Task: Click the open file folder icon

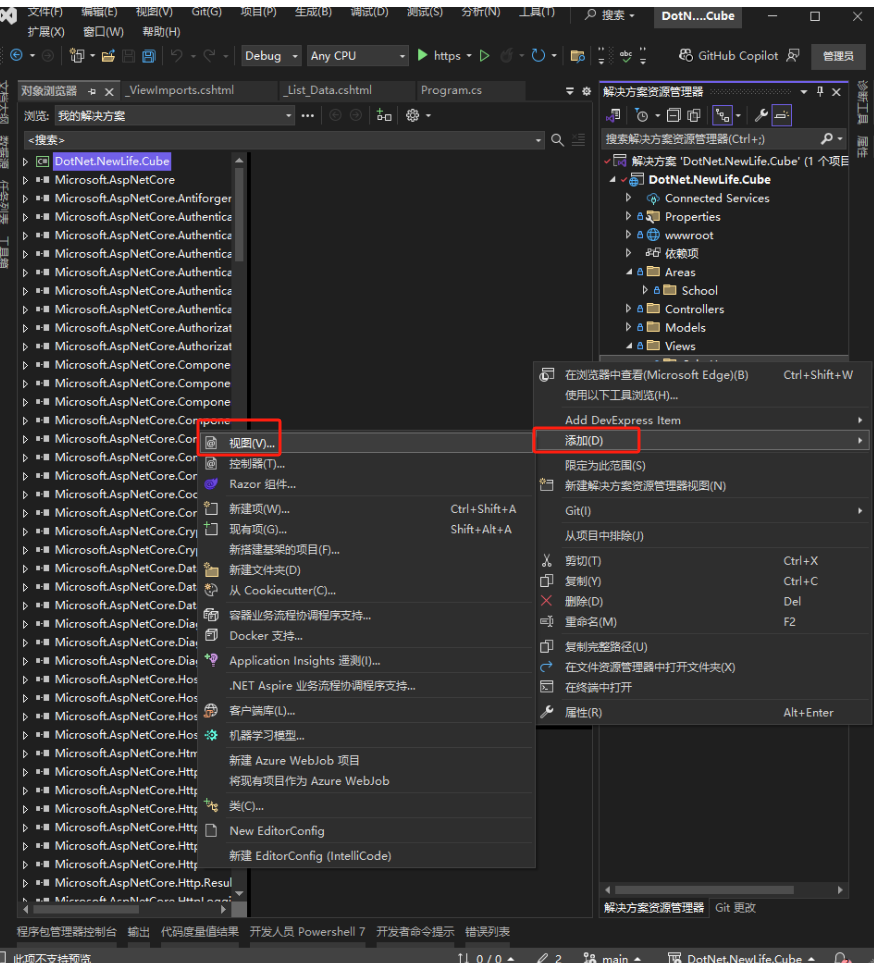Action: click(x=108, y=57)
